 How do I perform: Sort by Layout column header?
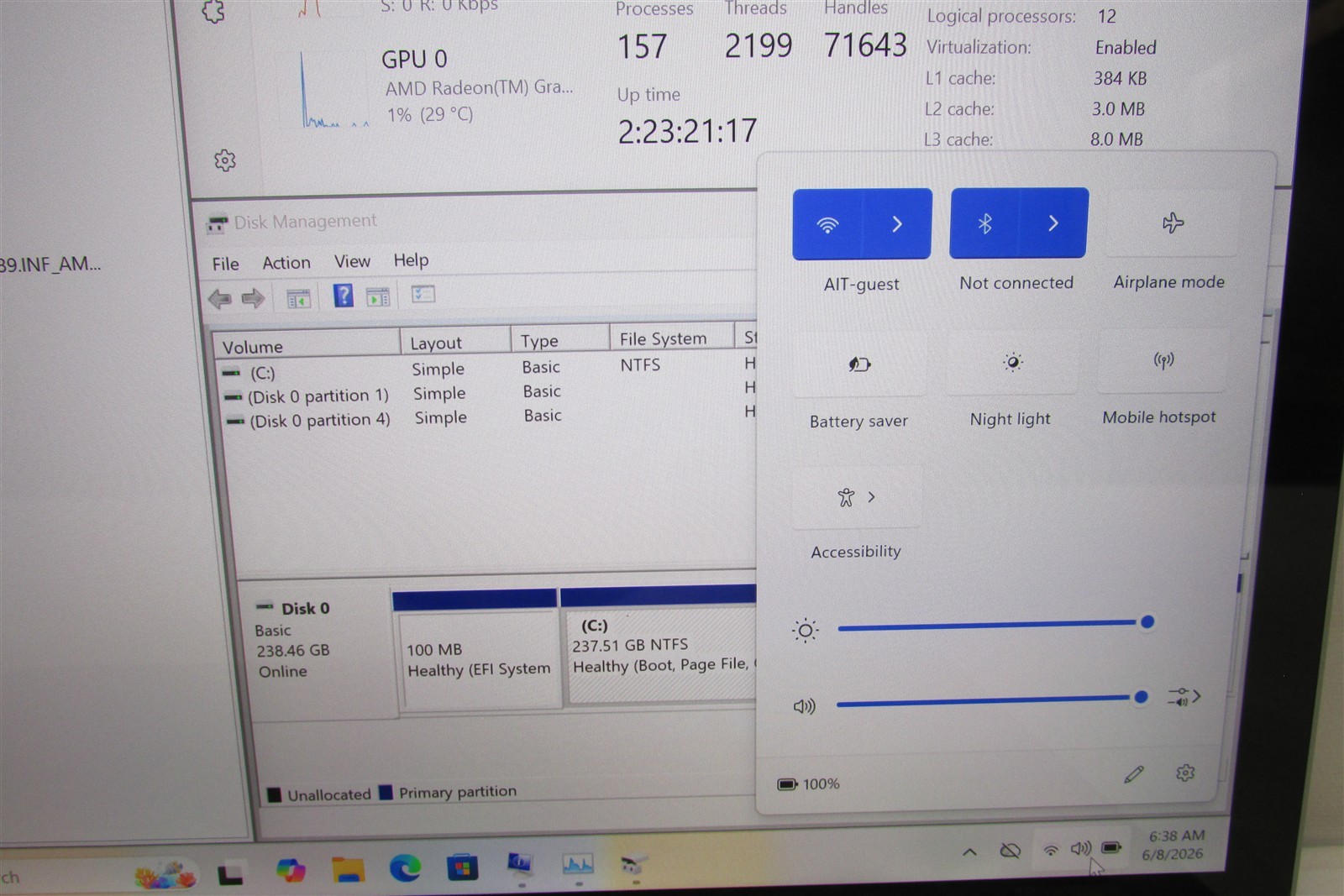coord(455,342)
